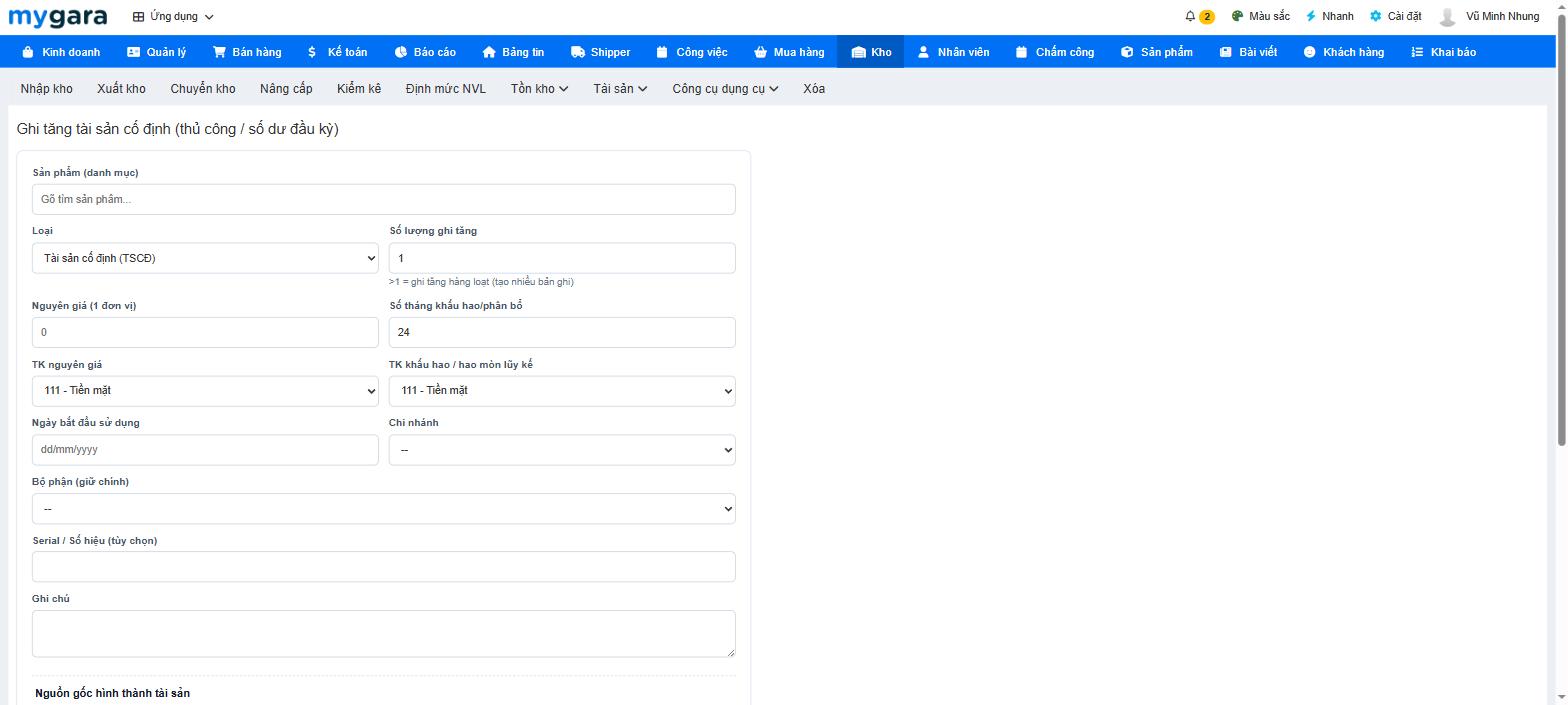Focus the Sản phẩm search field
Image resolution: width=1568 pixels, height=705 pixels.
384,199
